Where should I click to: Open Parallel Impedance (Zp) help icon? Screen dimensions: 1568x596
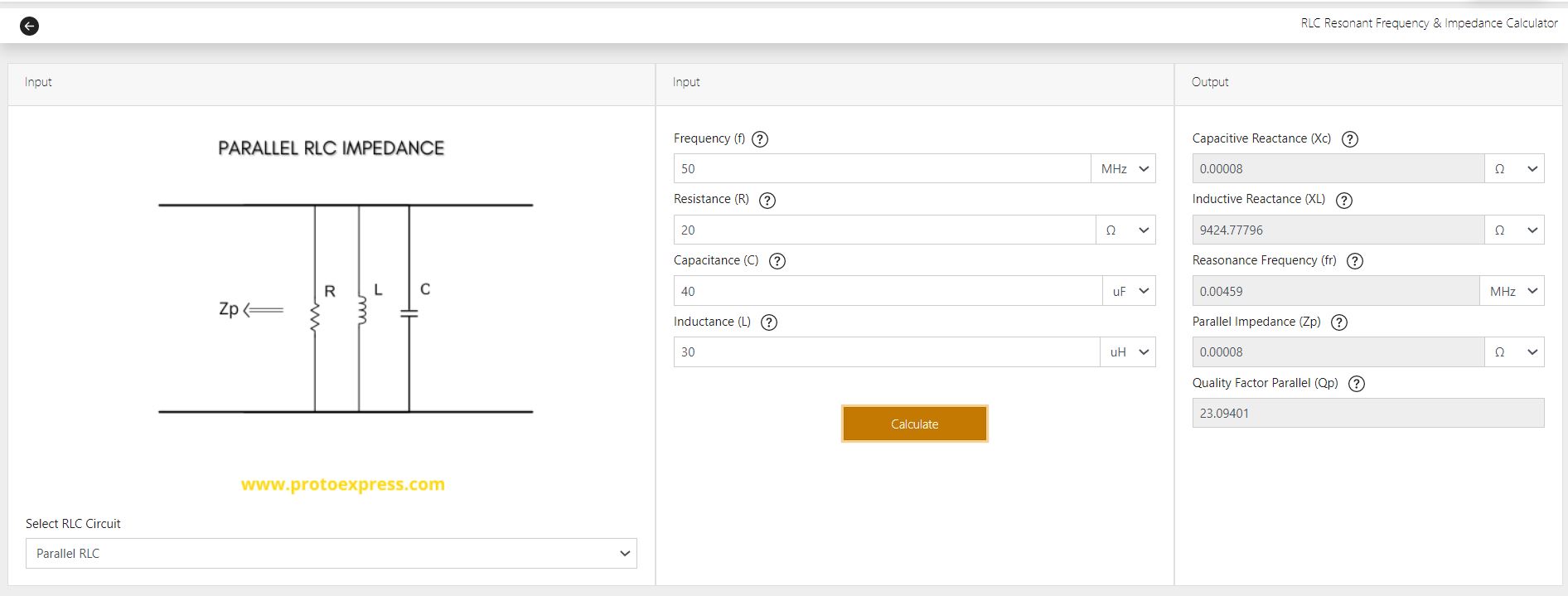1338,322
